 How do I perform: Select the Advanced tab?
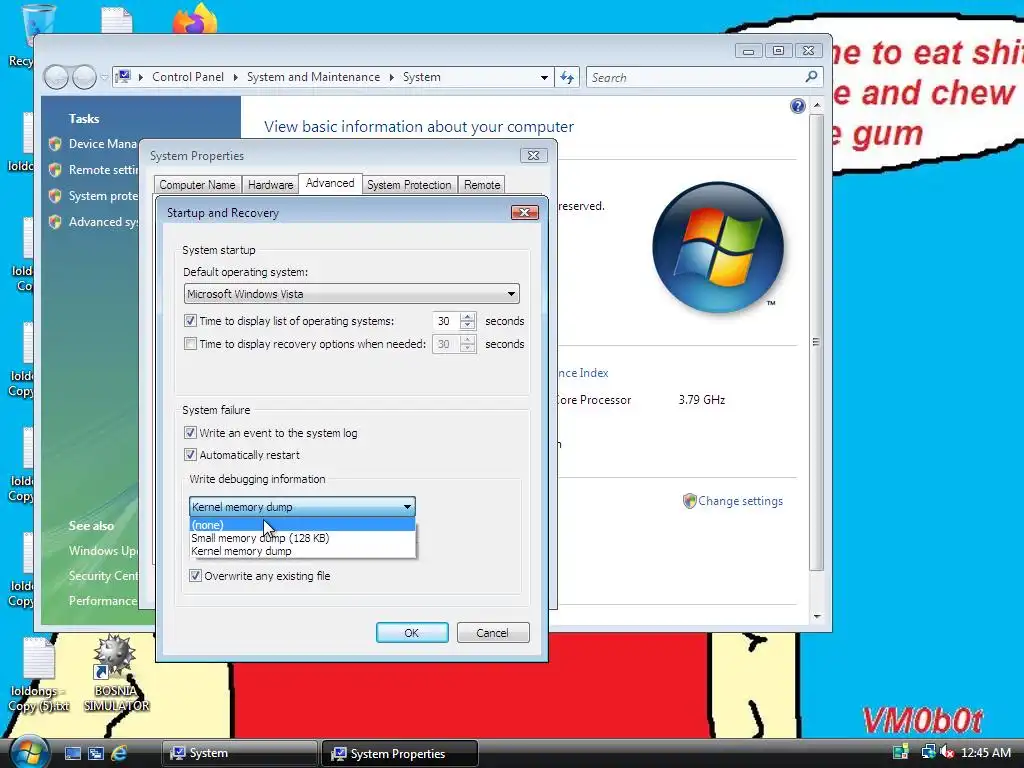[x=330, y=184]
